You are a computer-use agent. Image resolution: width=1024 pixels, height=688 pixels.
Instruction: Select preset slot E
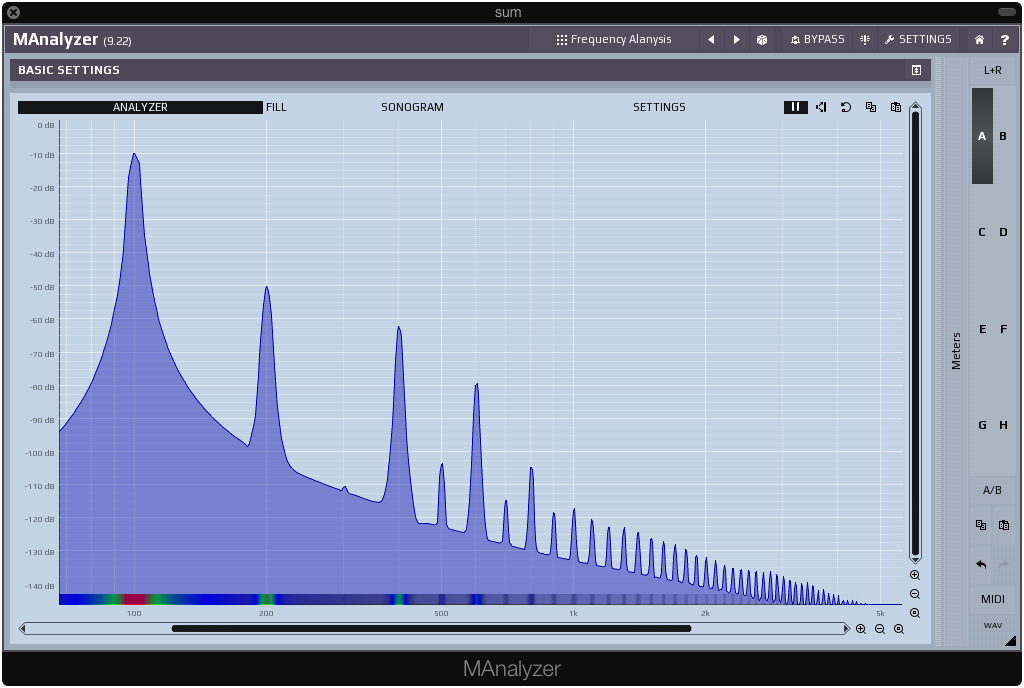(x=982, y=329)
